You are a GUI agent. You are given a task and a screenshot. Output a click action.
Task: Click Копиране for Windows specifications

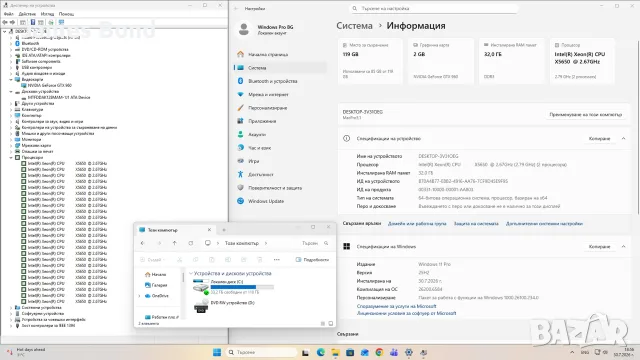pyautogui.click(x=599, y=247)
